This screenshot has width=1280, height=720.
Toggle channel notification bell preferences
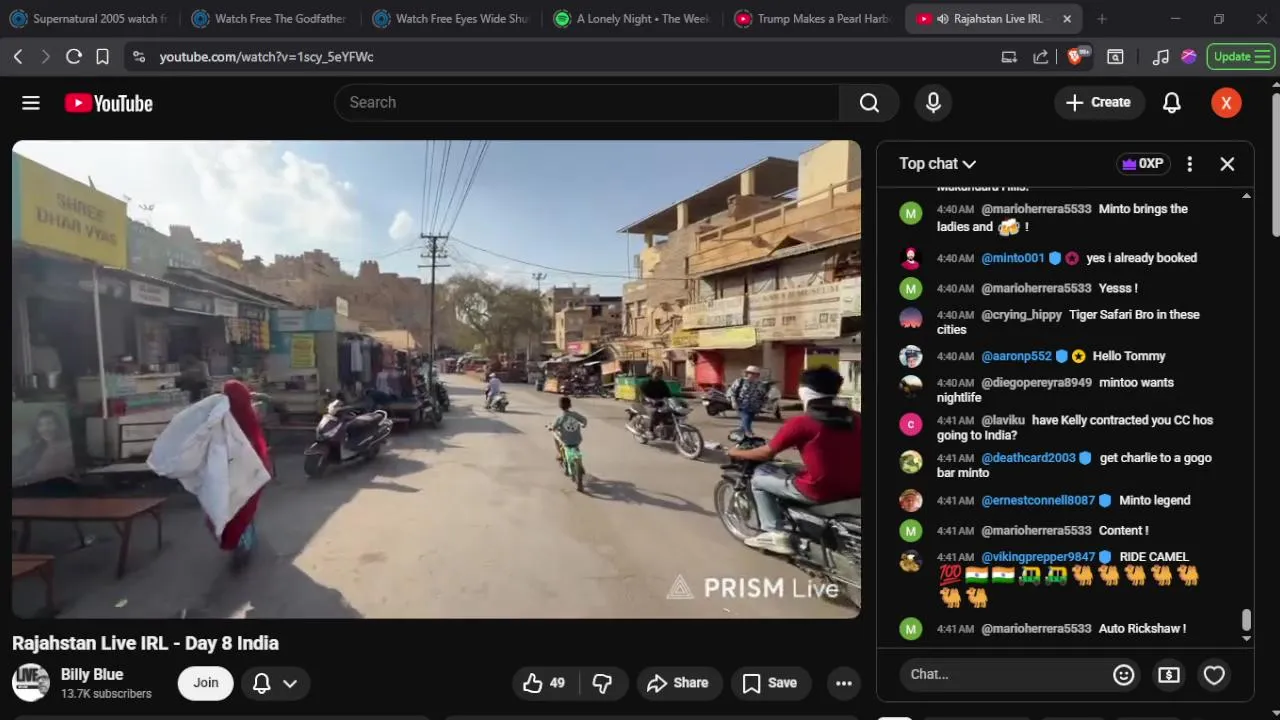274,683
